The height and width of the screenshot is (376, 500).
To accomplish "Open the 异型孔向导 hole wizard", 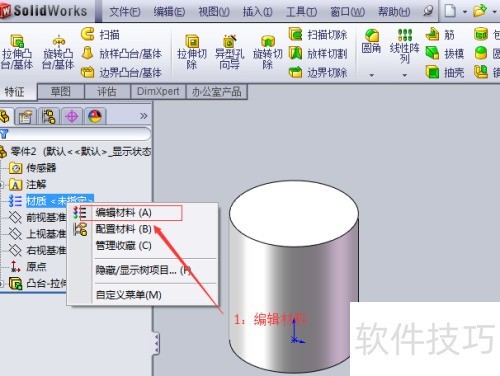I will (x=229, y=52).
